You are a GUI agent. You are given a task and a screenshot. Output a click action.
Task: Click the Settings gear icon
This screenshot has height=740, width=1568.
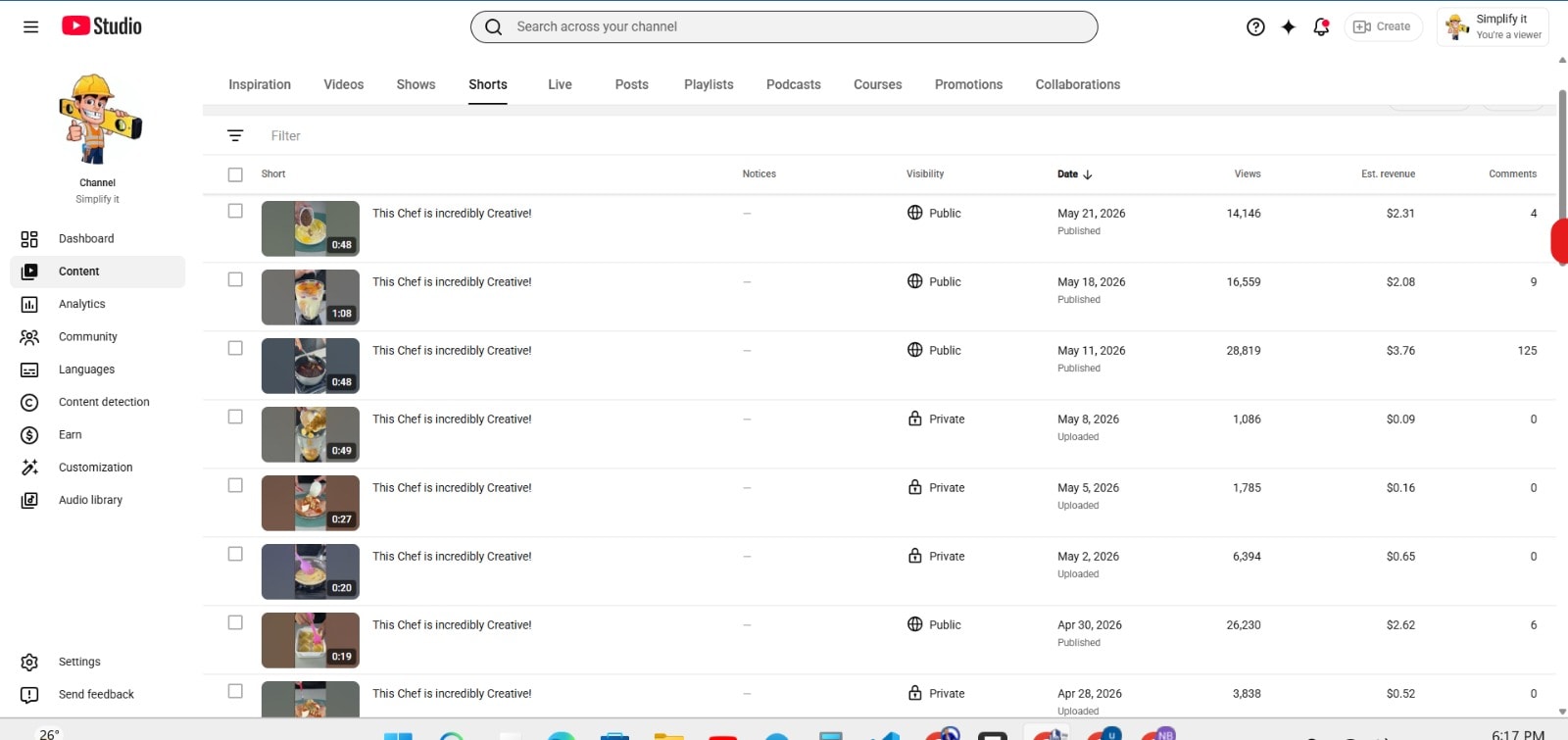[x=29, y=663]
